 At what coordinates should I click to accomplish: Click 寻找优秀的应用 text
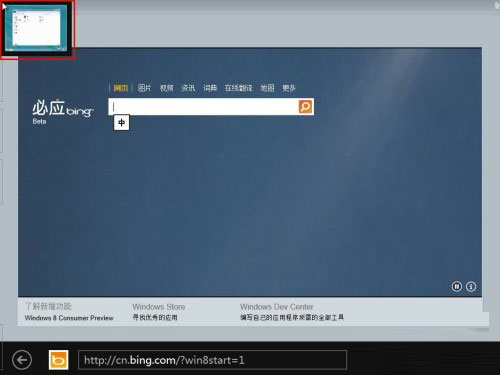point(155,318)
